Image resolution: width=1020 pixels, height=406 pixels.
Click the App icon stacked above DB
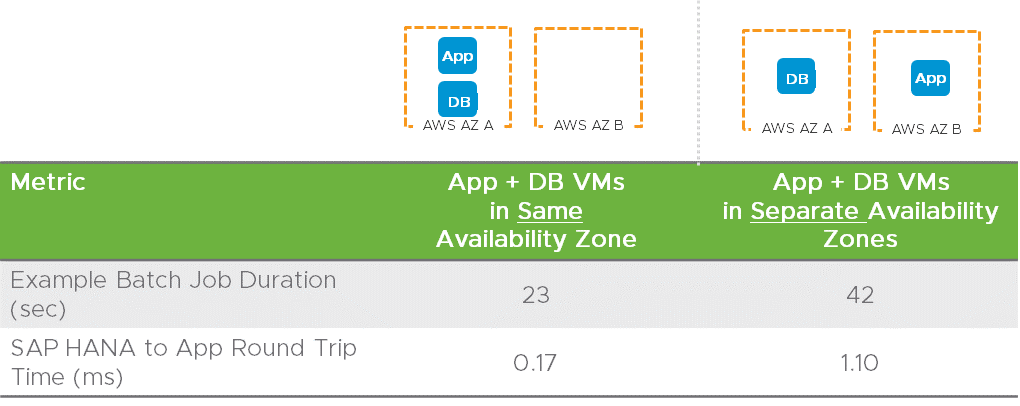point(457,56)
